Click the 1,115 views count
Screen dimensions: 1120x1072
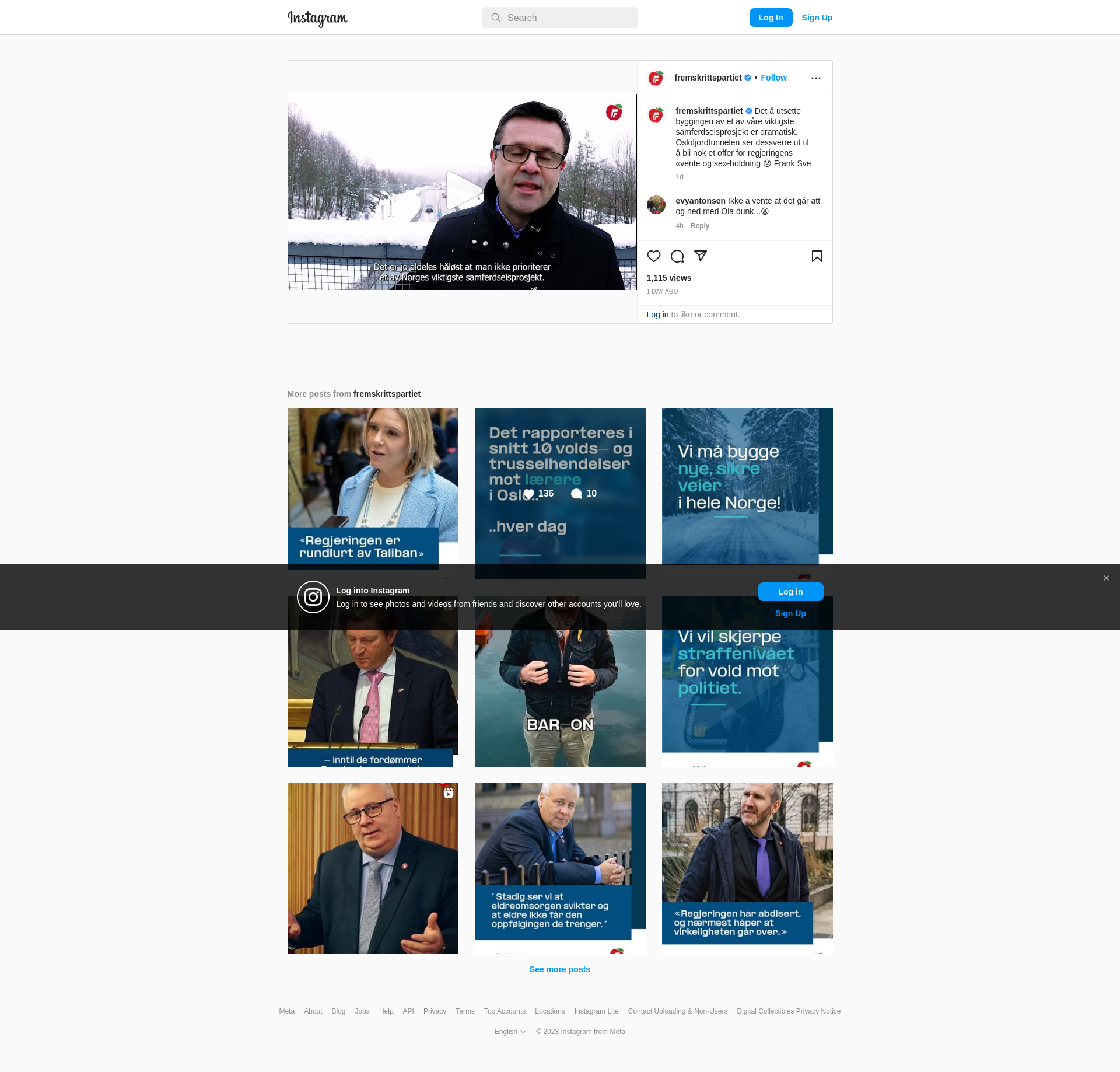pyautogui.click(x=668, y=278)
